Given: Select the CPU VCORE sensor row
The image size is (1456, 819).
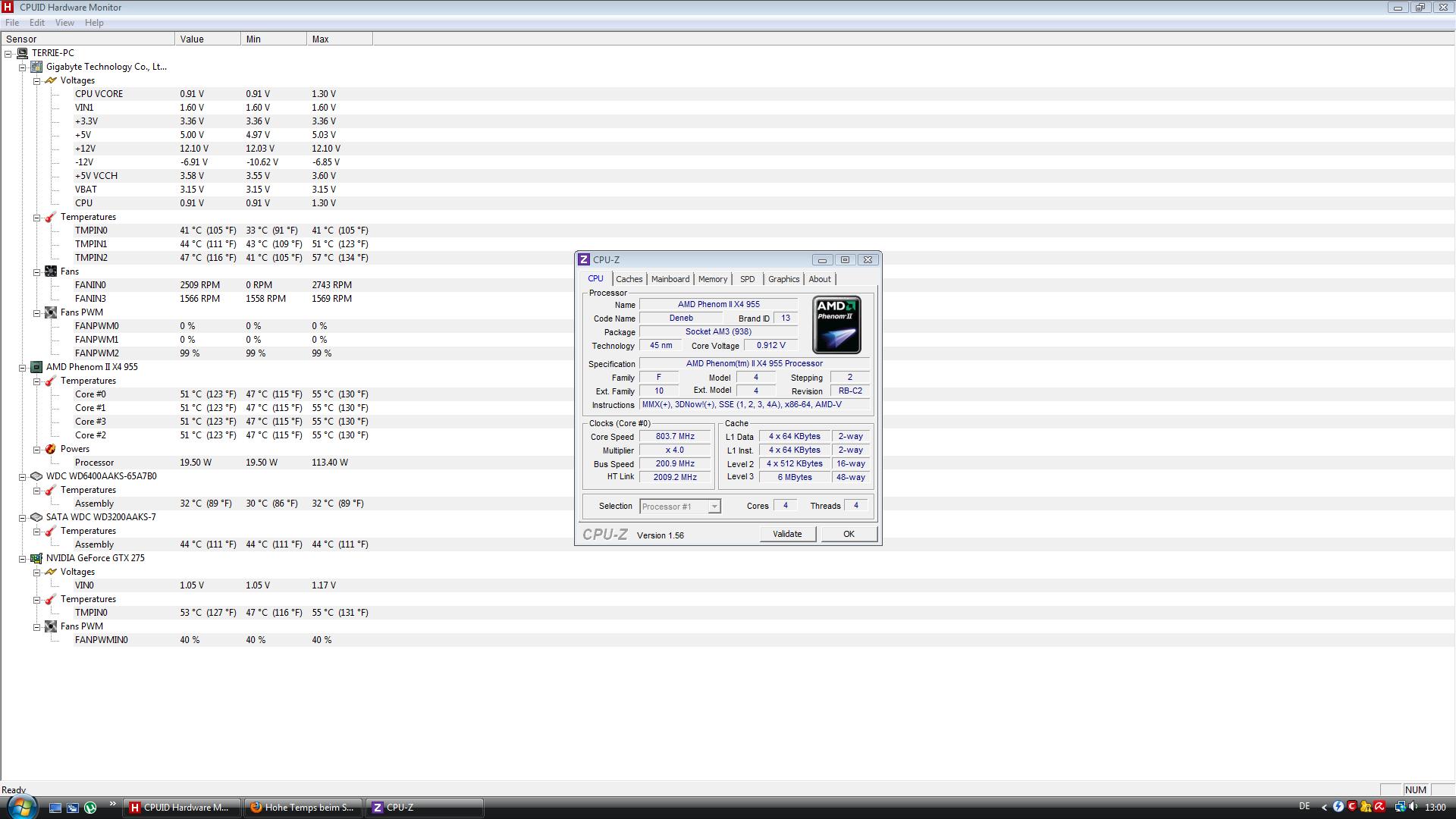Looking at the screenshot, I should 99,94.
